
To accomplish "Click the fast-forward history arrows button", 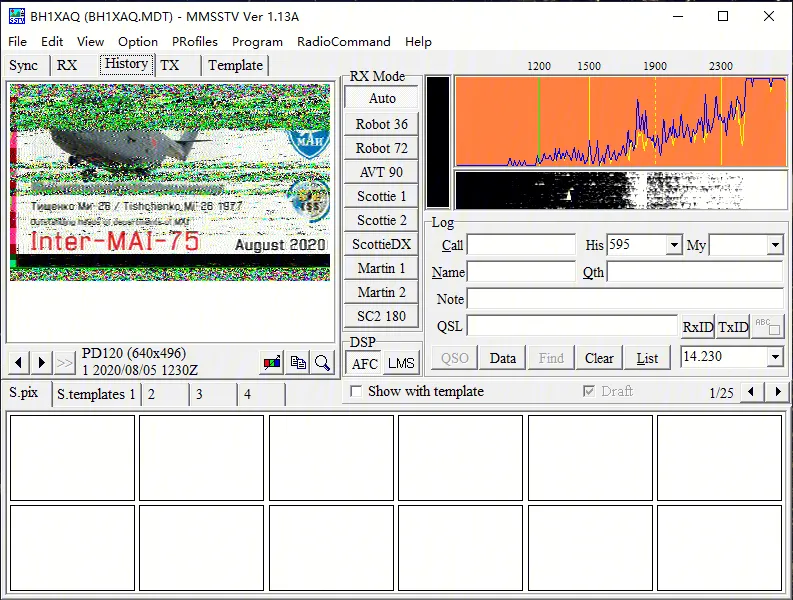I will 65,362.
